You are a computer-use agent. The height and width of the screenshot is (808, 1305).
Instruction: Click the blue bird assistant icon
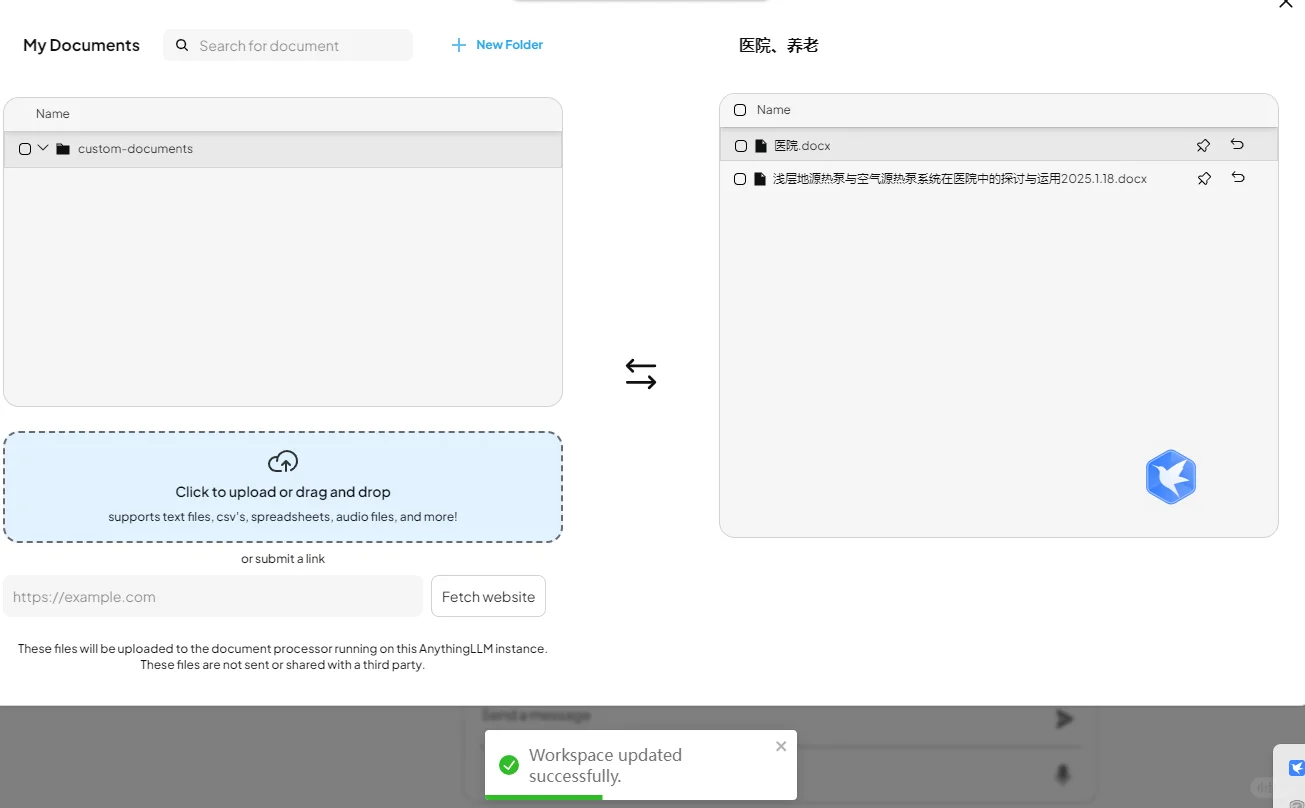1171,477
